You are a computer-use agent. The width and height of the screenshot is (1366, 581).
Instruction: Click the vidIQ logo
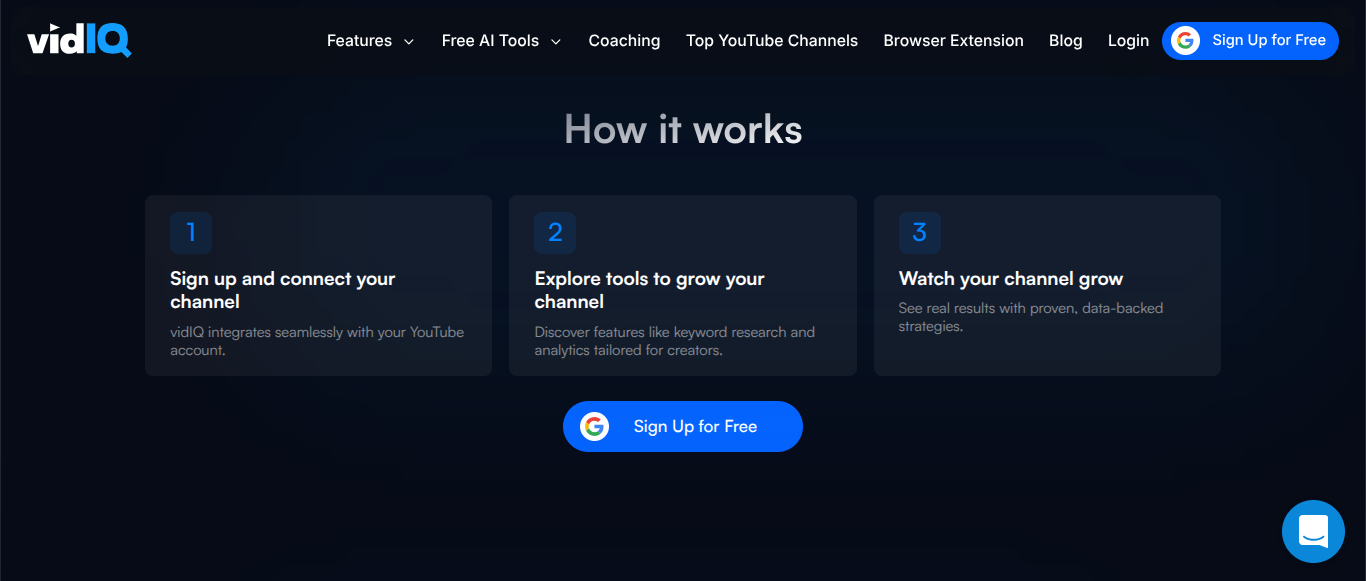[79, 40]
